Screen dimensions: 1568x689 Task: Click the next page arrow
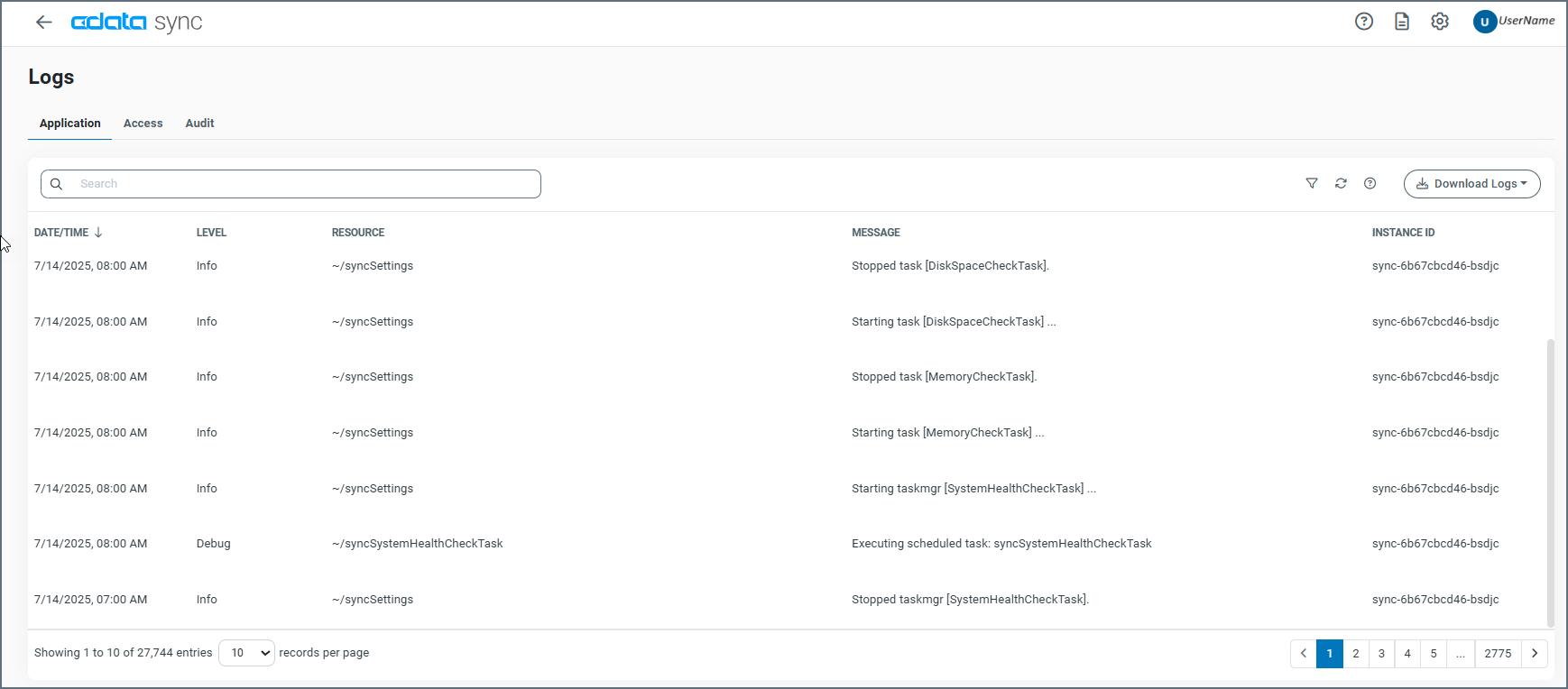click(1534, 654)
